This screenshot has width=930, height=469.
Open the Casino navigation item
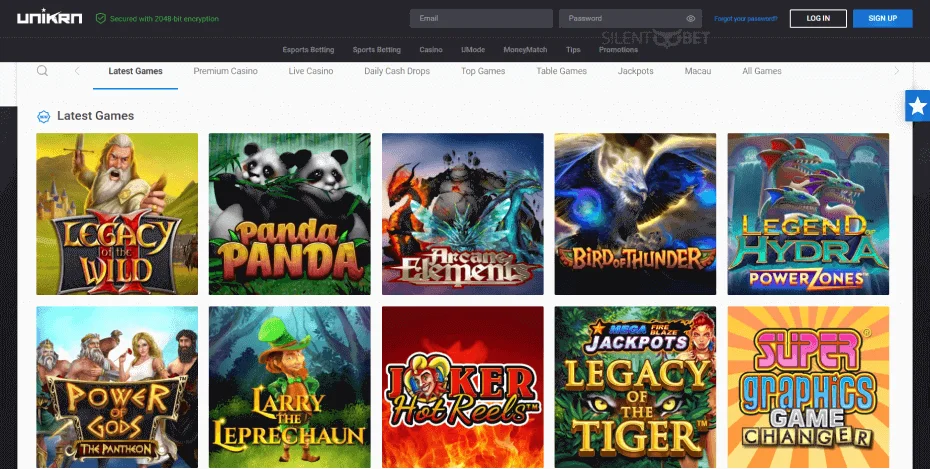431,50
